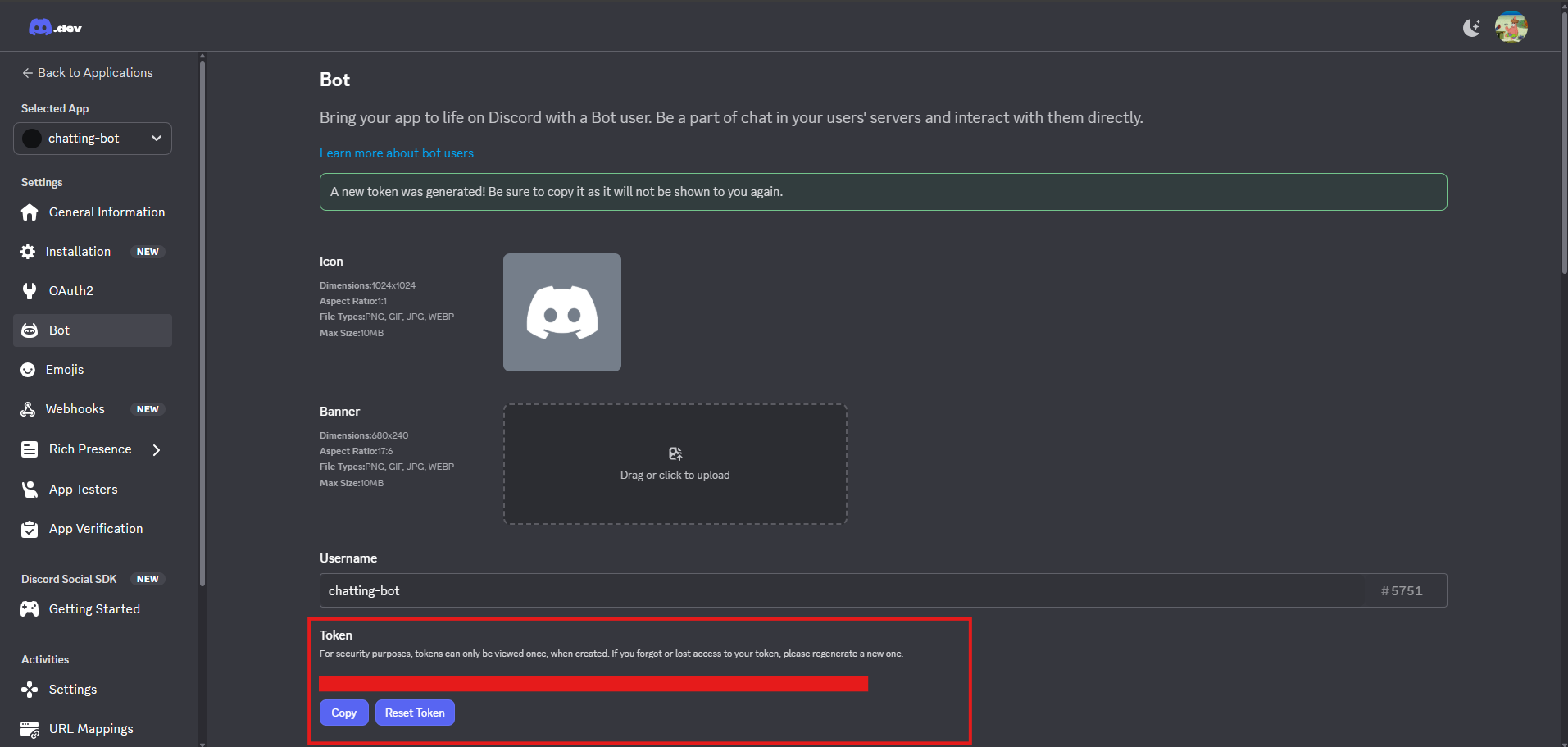Click the App Testers icon
Screen dimensions: 1568x747
[x=30, y=490]
